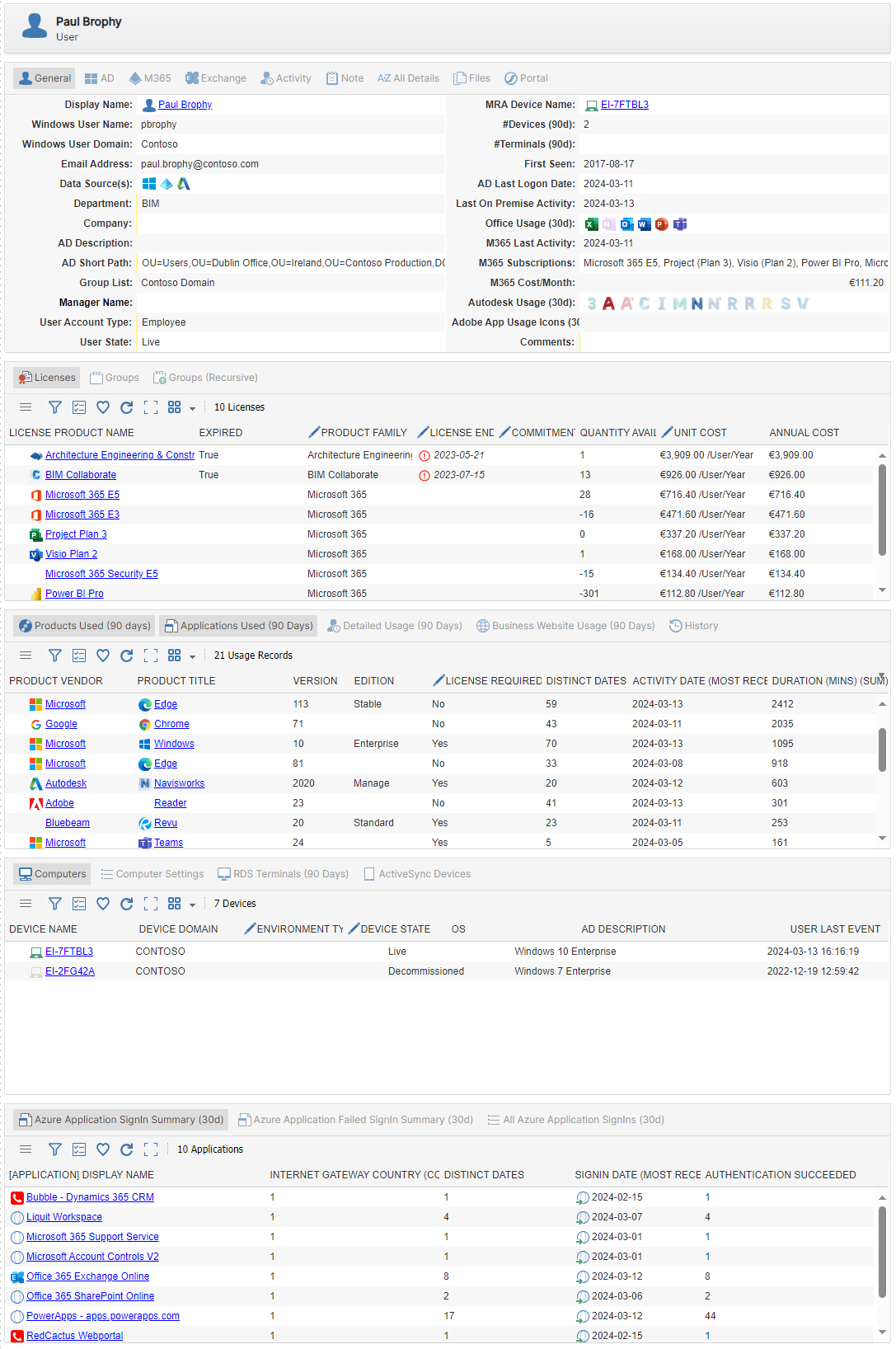Click the refresh icon in Licenses toolbar
The image size is (896, 1349).
[x=127, y=407]
